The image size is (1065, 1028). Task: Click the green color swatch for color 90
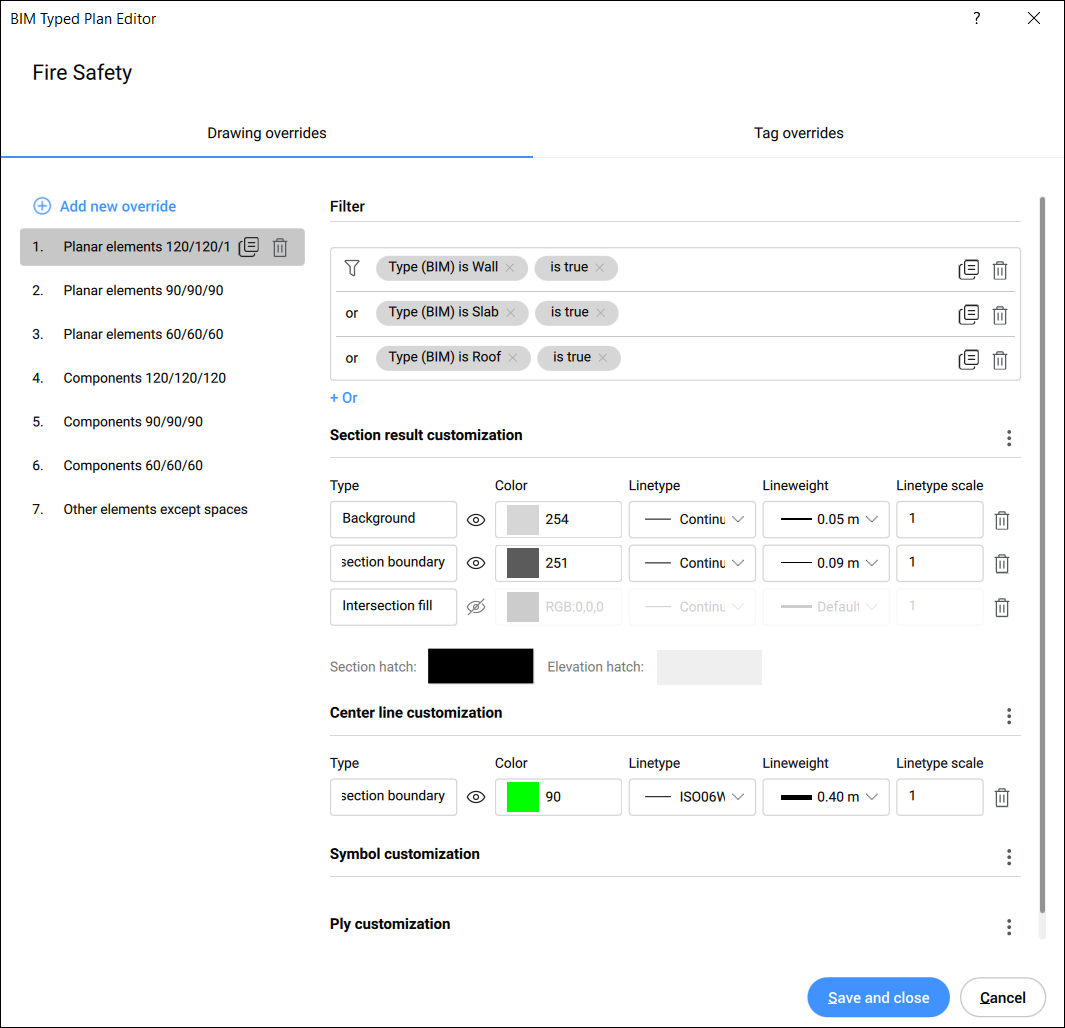pos(522,797)
